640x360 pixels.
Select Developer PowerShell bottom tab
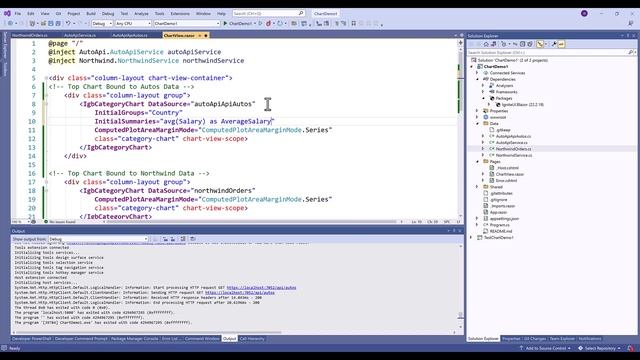pos(31,339)
